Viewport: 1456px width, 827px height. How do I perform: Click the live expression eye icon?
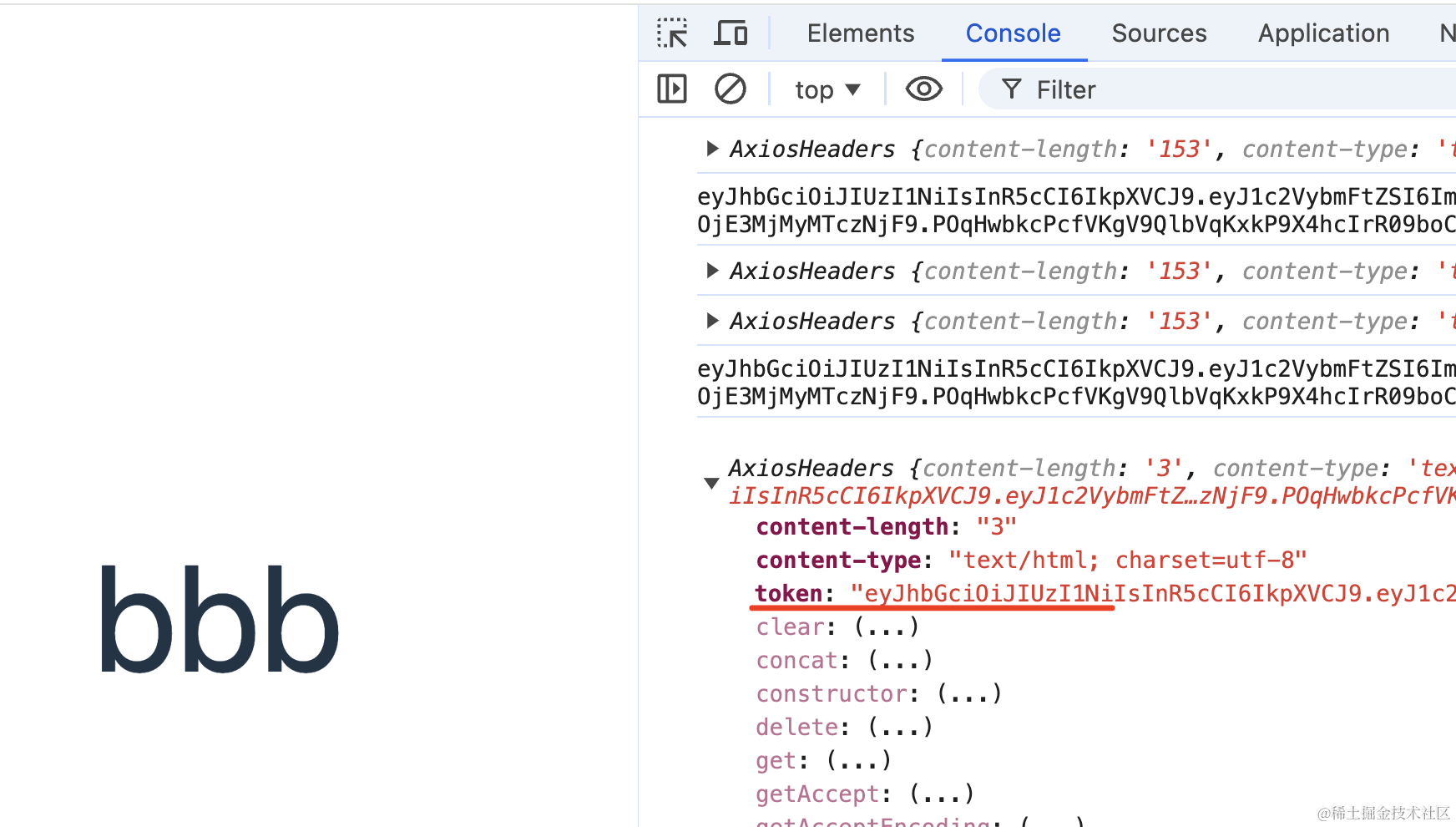pyautogui.click(x=923, y=89)
